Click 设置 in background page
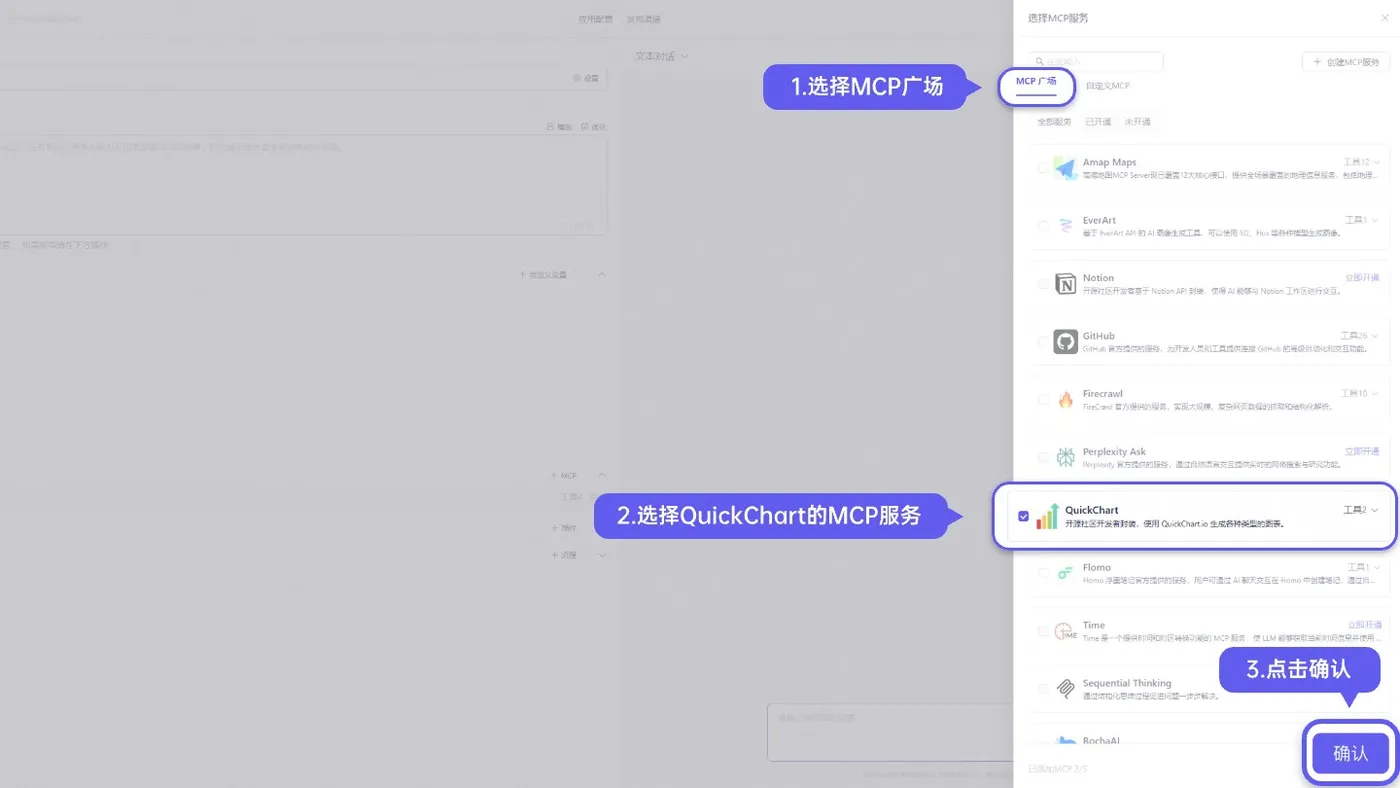This screenshot has height=788, width=1400. click(586, 78)
